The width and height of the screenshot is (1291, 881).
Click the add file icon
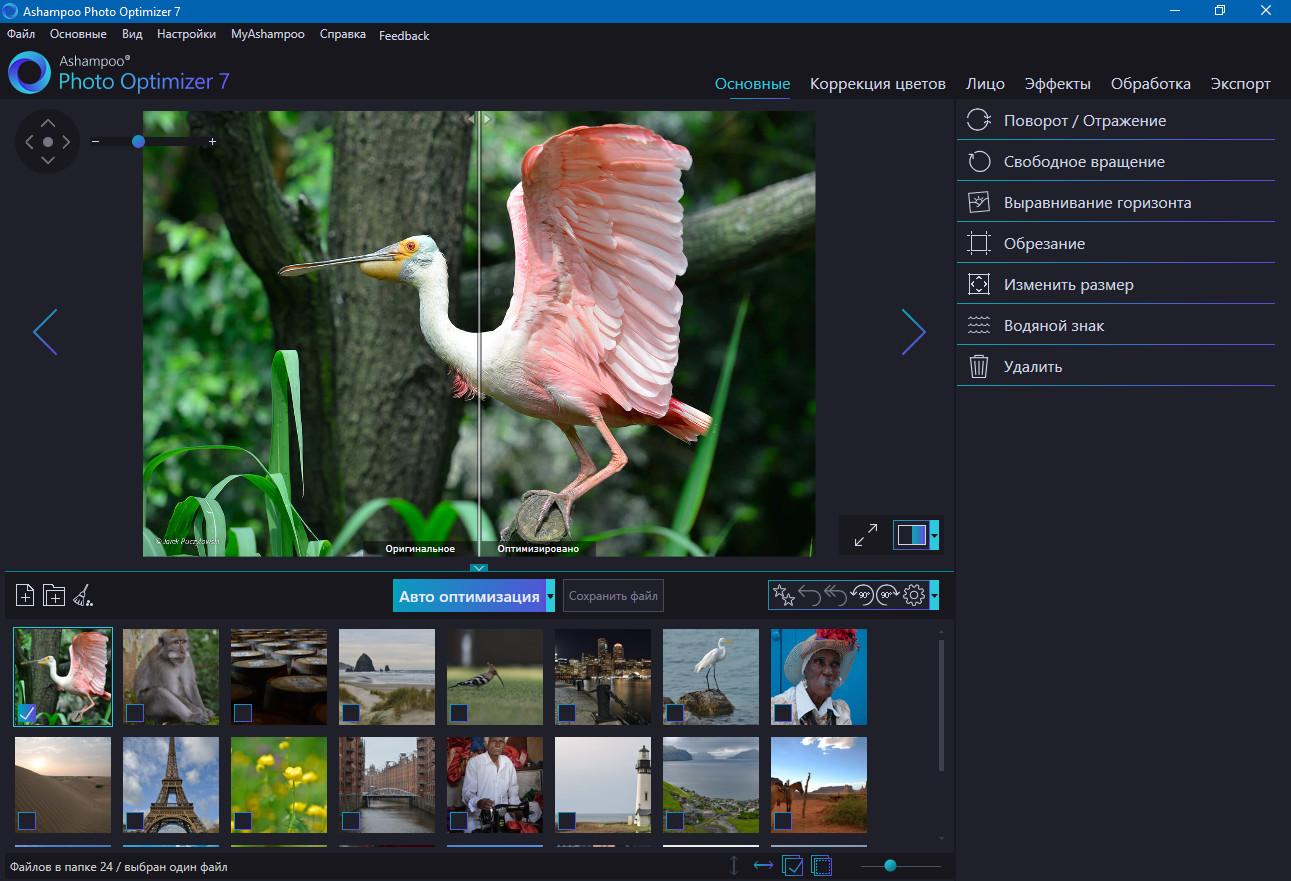click(x=25, y=596)
